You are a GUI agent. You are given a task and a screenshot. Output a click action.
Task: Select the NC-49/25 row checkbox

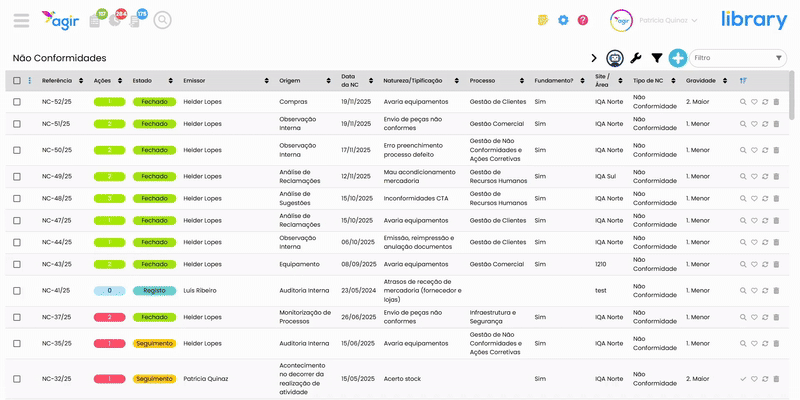(x=17, y=177)
